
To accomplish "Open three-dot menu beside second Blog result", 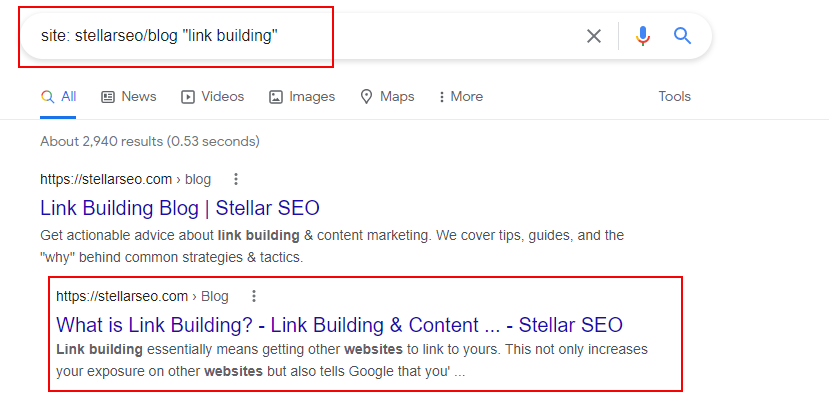I will pyautogui.click(x=254, y=296).
